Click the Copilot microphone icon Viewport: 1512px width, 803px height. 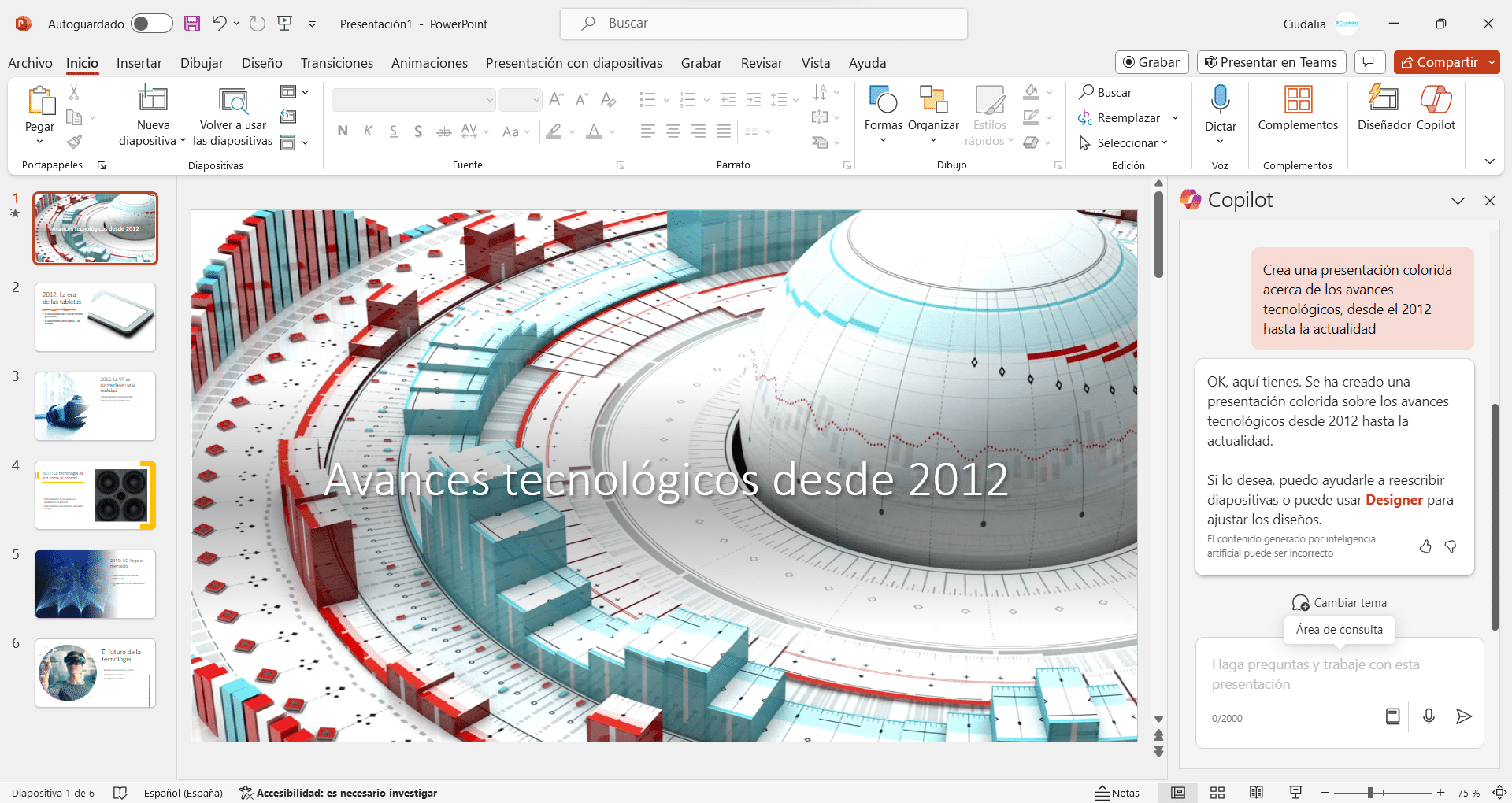[1429, 716]
